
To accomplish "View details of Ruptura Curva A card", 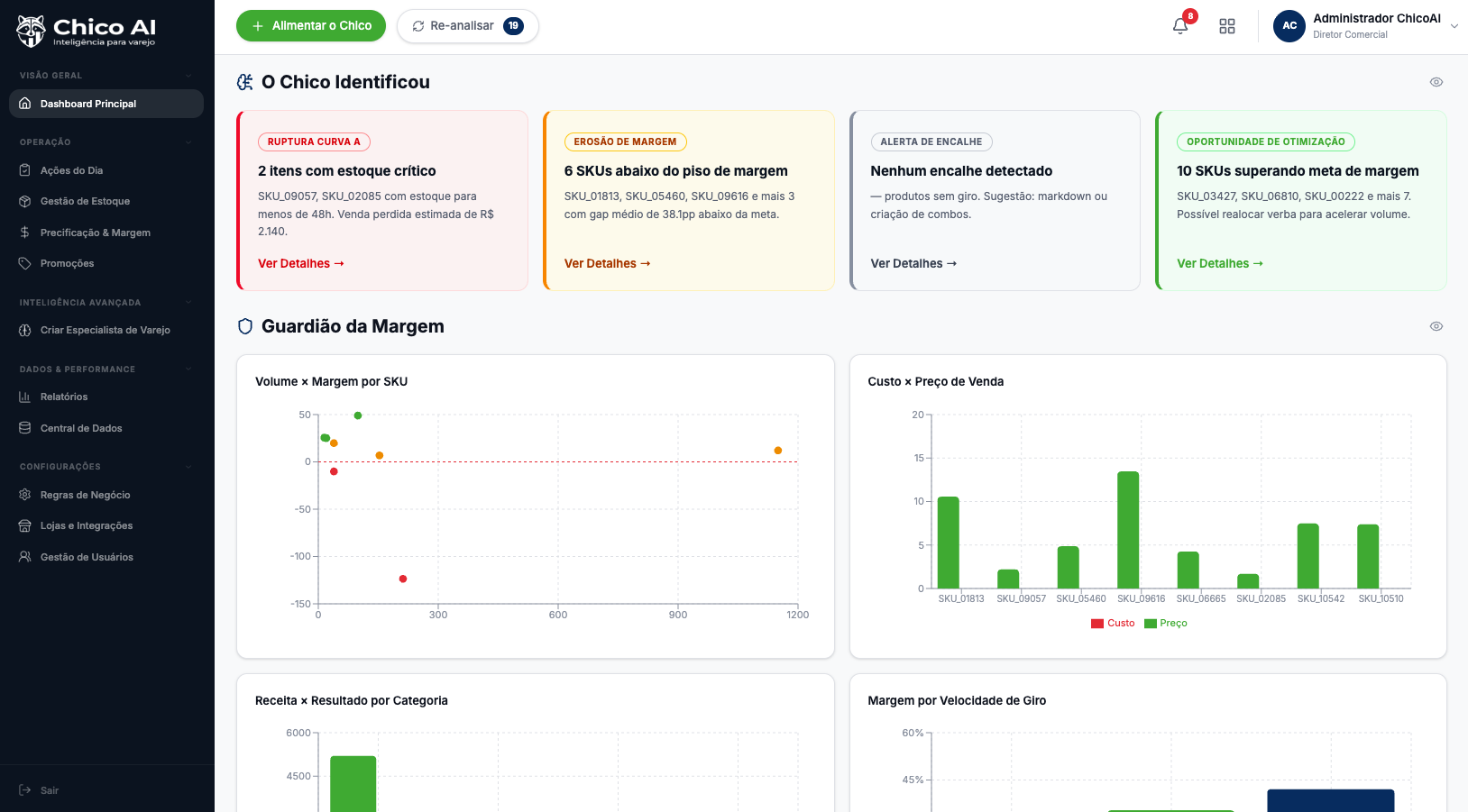I will (x=301, y=264).
